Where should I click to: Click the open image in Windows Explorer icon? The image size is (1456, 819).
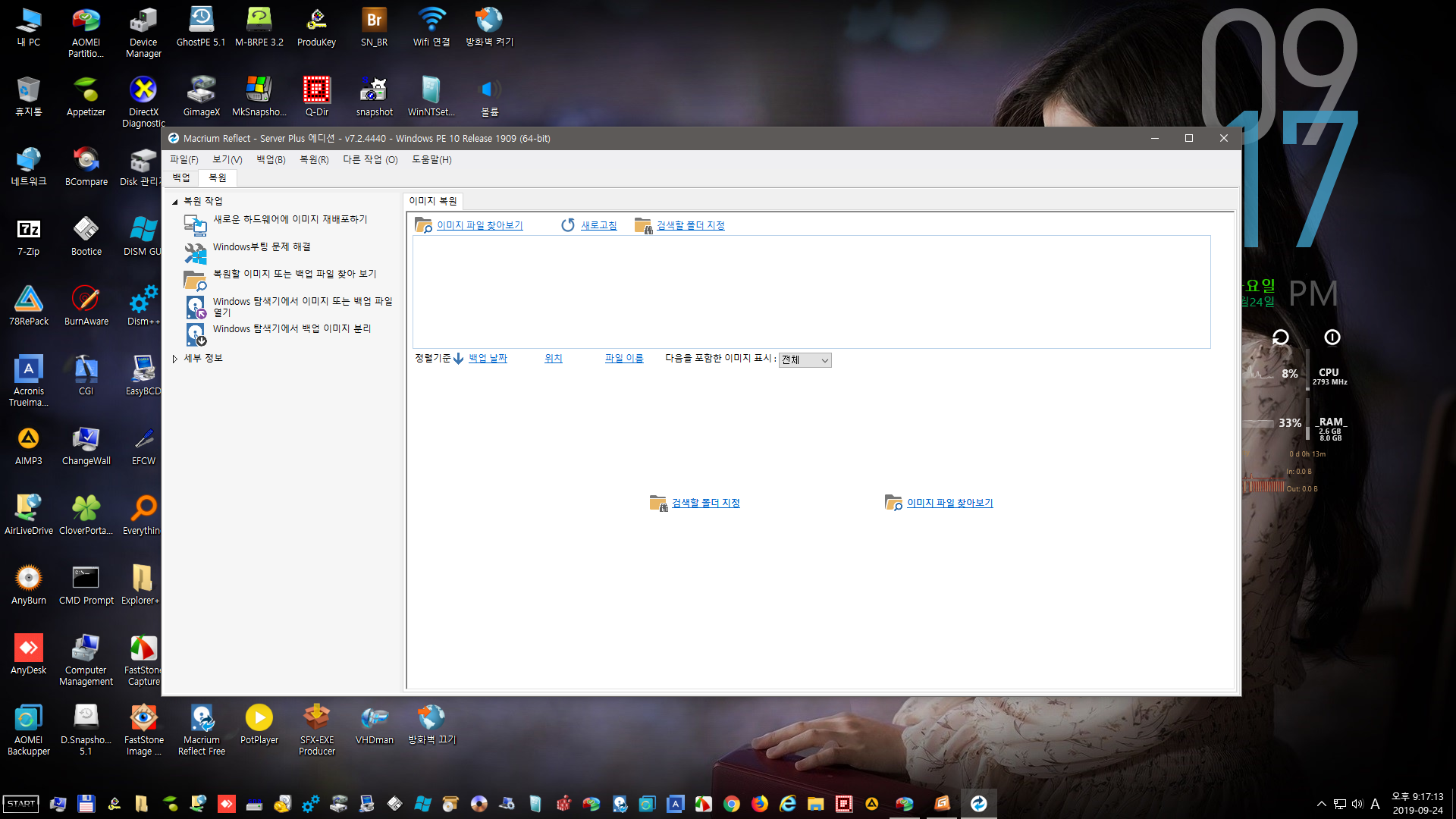click(196, 307)
